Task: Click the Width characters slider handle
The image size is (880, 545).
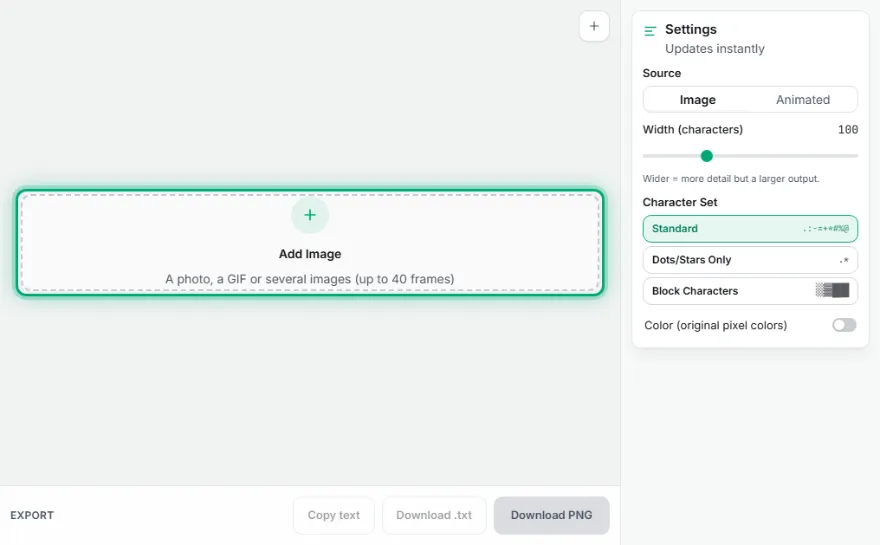Action: tap(707, 156)
